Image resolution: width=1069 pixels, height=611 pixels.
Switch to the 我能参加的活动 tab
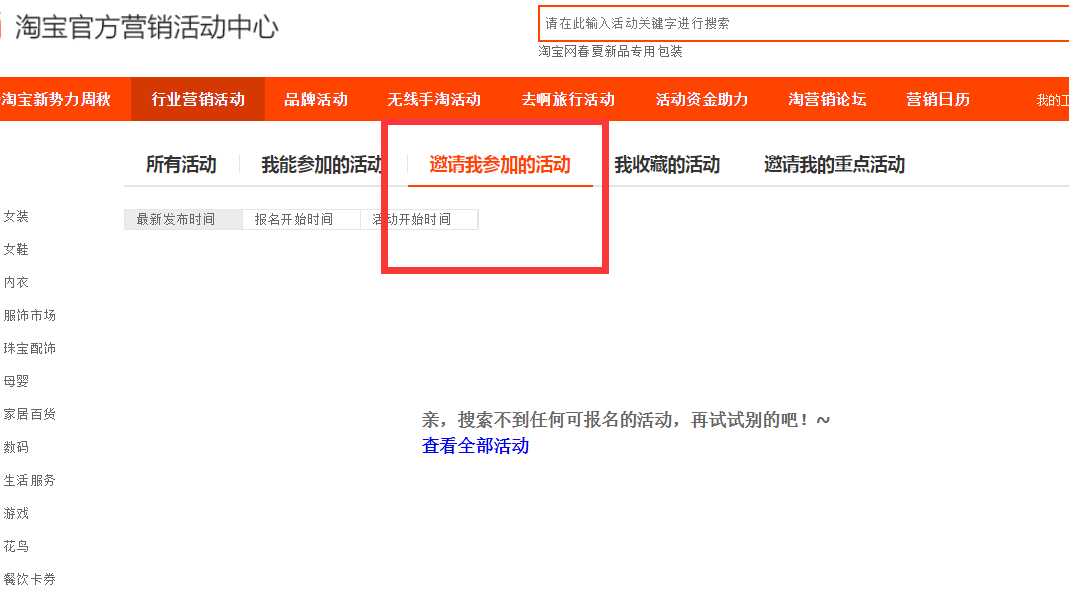click(x=321, y=164)
